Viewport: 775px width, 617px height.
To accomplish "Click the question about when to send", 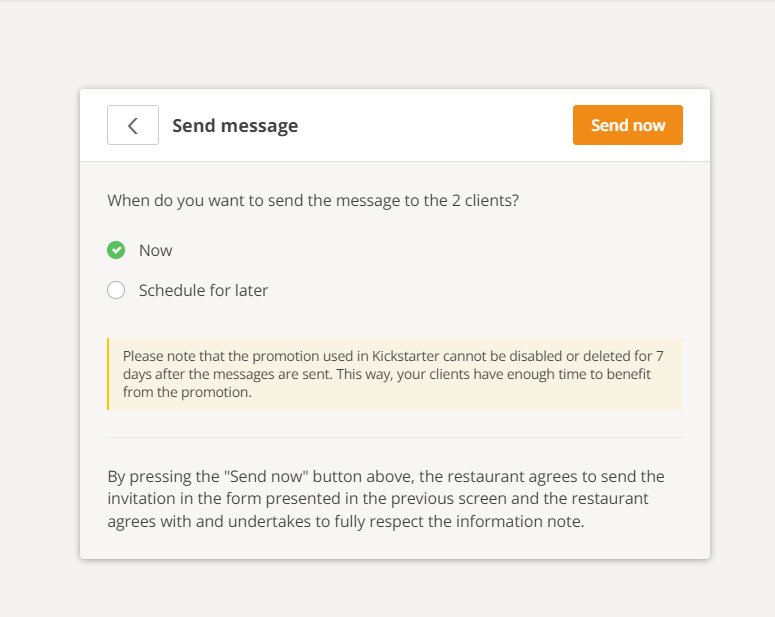I will (313, 200).
